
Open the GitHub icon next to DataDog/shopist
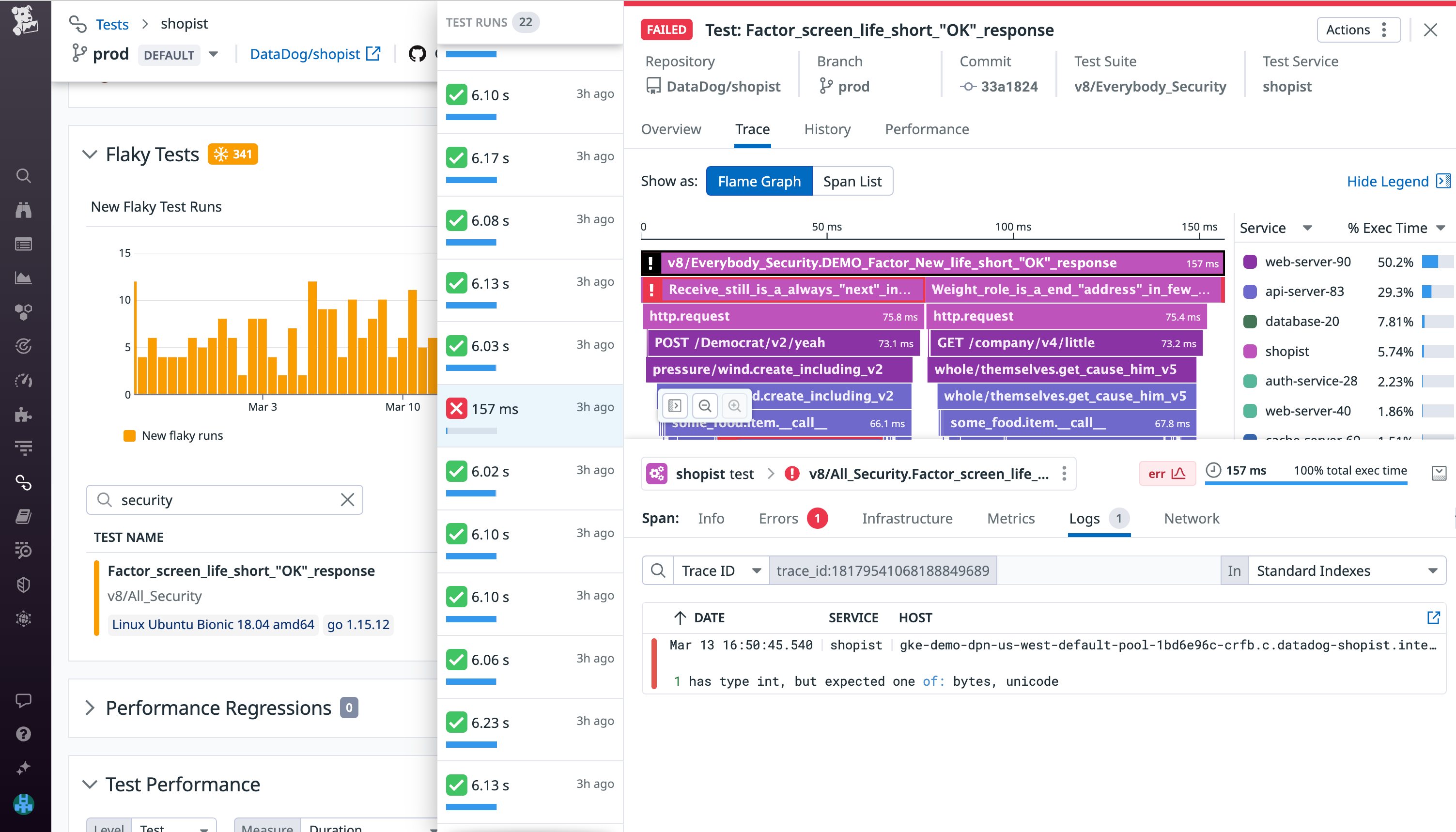coord(418,54)
